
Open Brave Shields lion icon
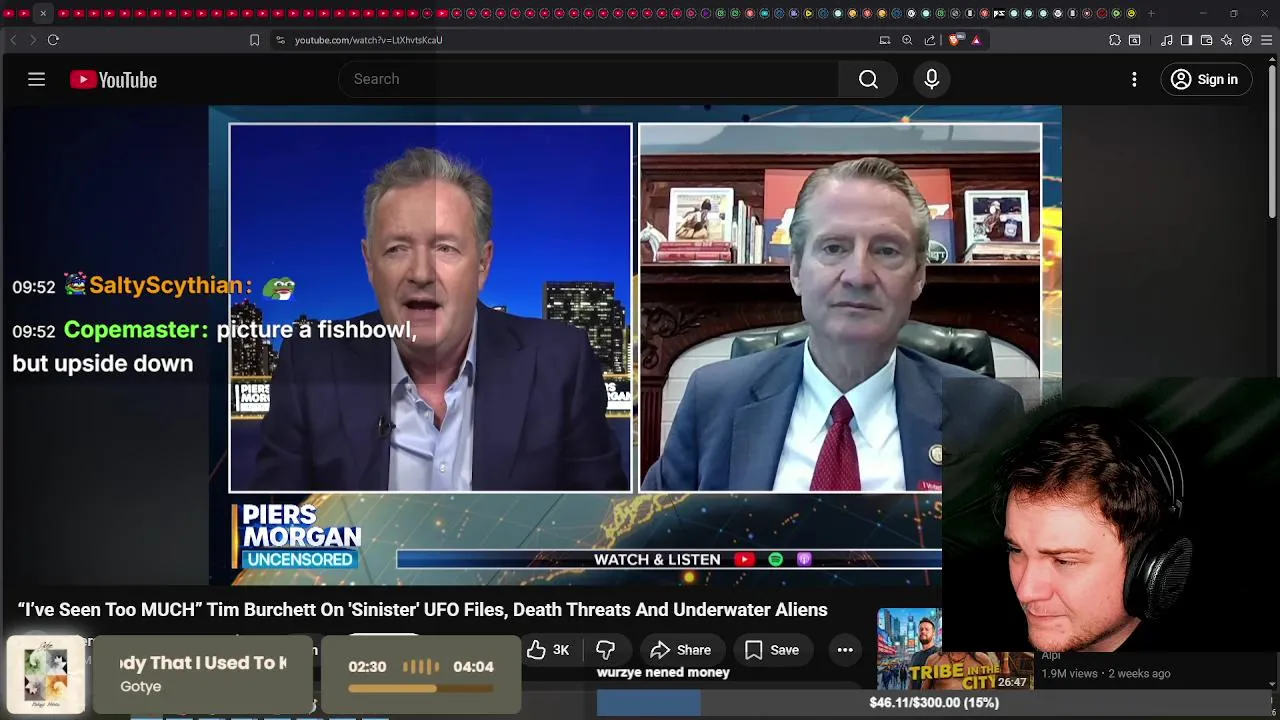point(955,40)
